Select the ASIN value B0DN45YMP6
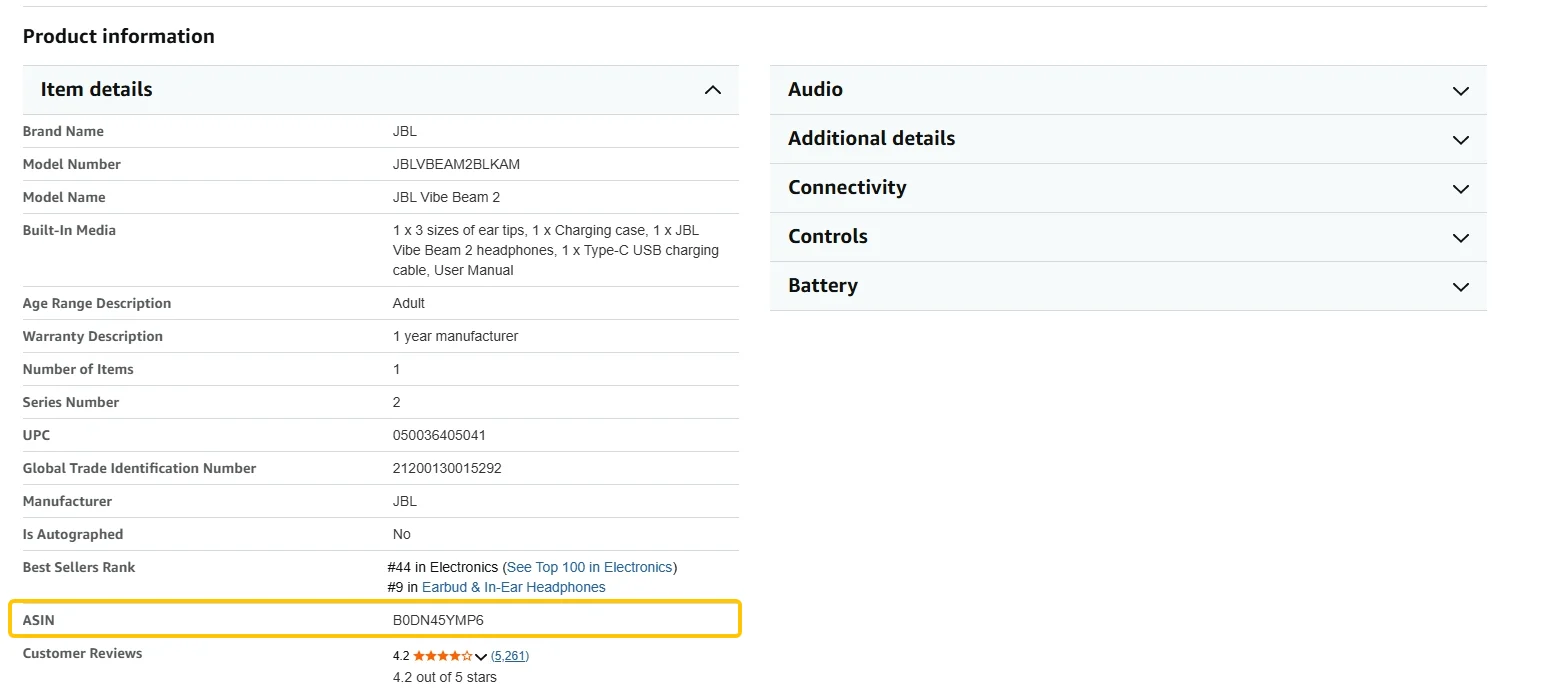 [x=438, y=620]
